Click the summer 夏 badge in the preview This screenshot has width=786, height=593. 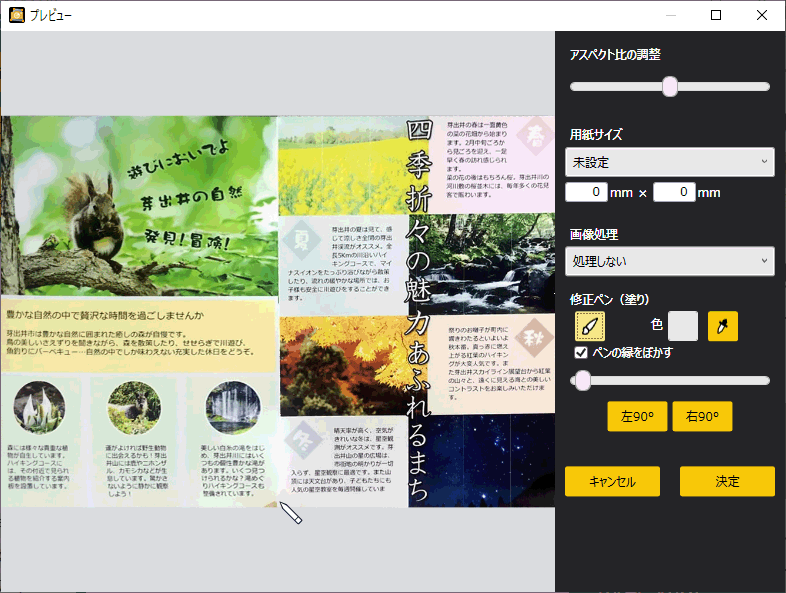(299, 239)
